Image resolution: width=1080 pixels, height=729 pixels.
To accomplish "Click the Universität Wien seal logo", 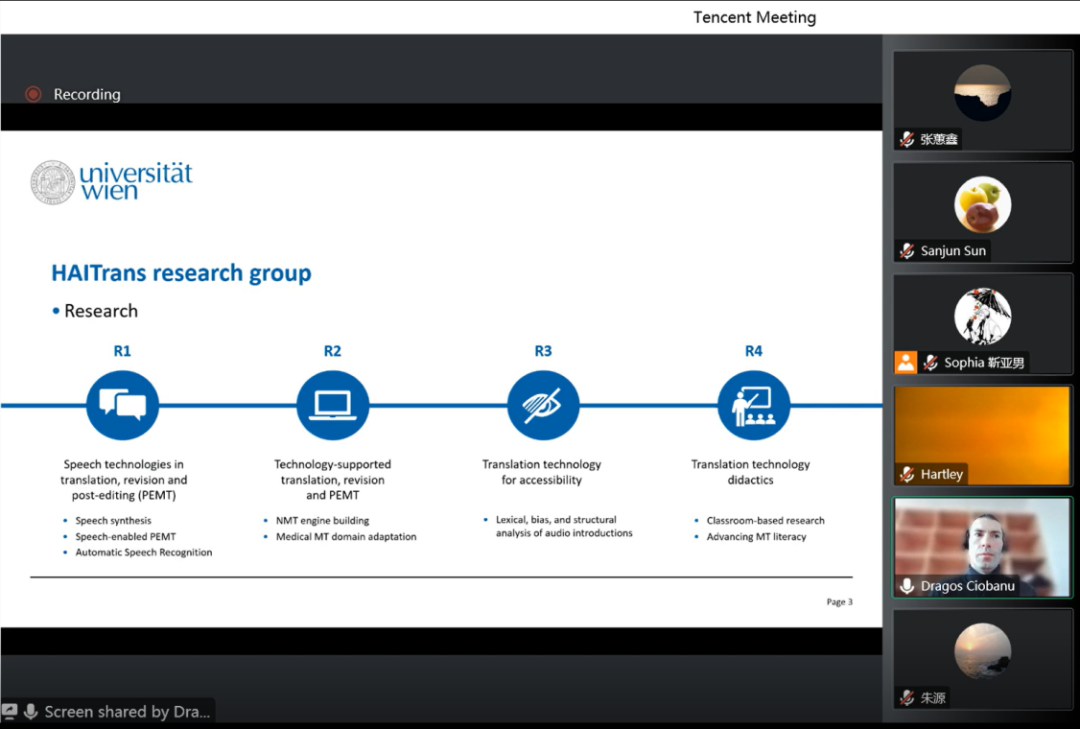I will pos(53,182).
